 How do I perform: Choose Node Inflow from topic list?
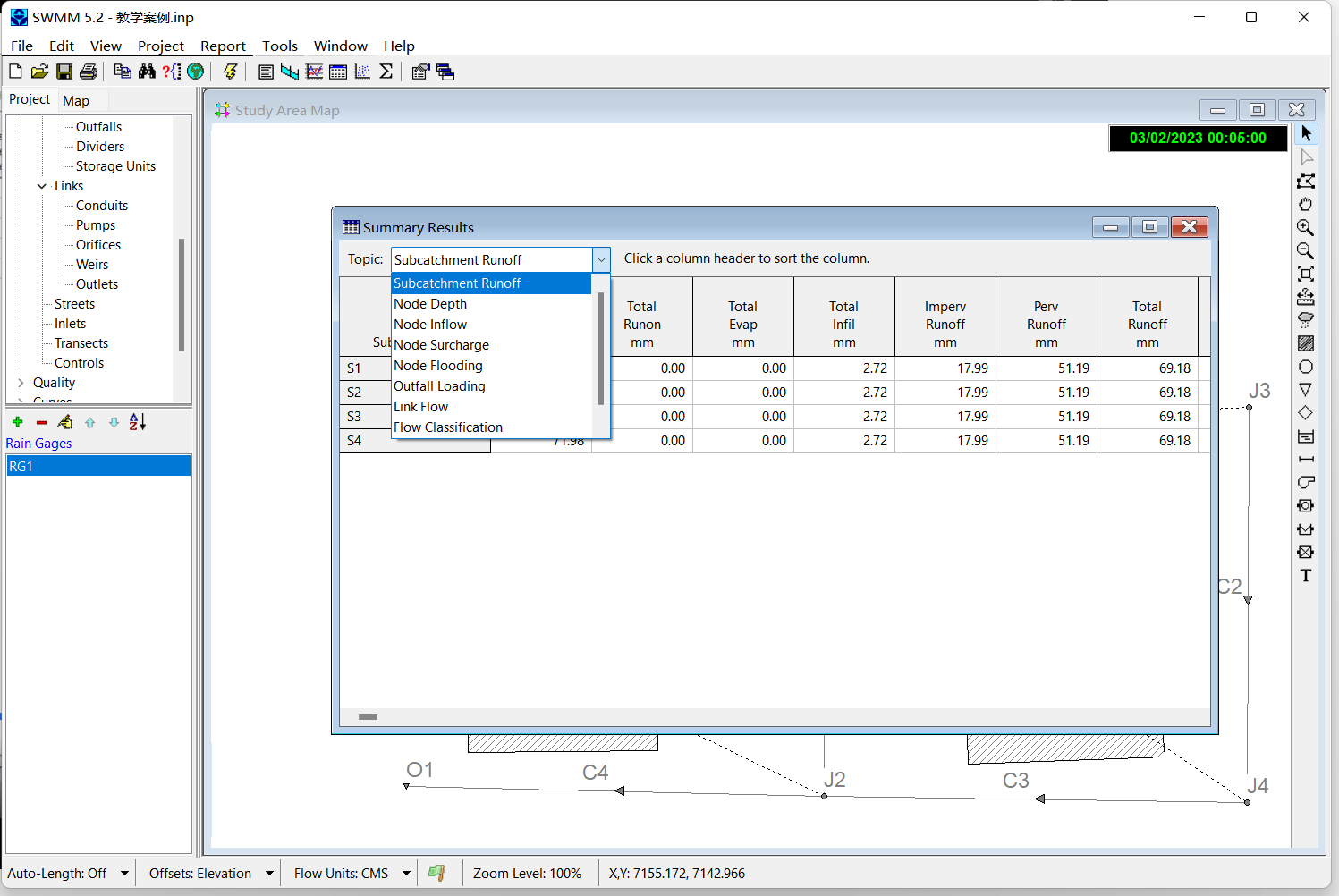click(x=492, y=325)
